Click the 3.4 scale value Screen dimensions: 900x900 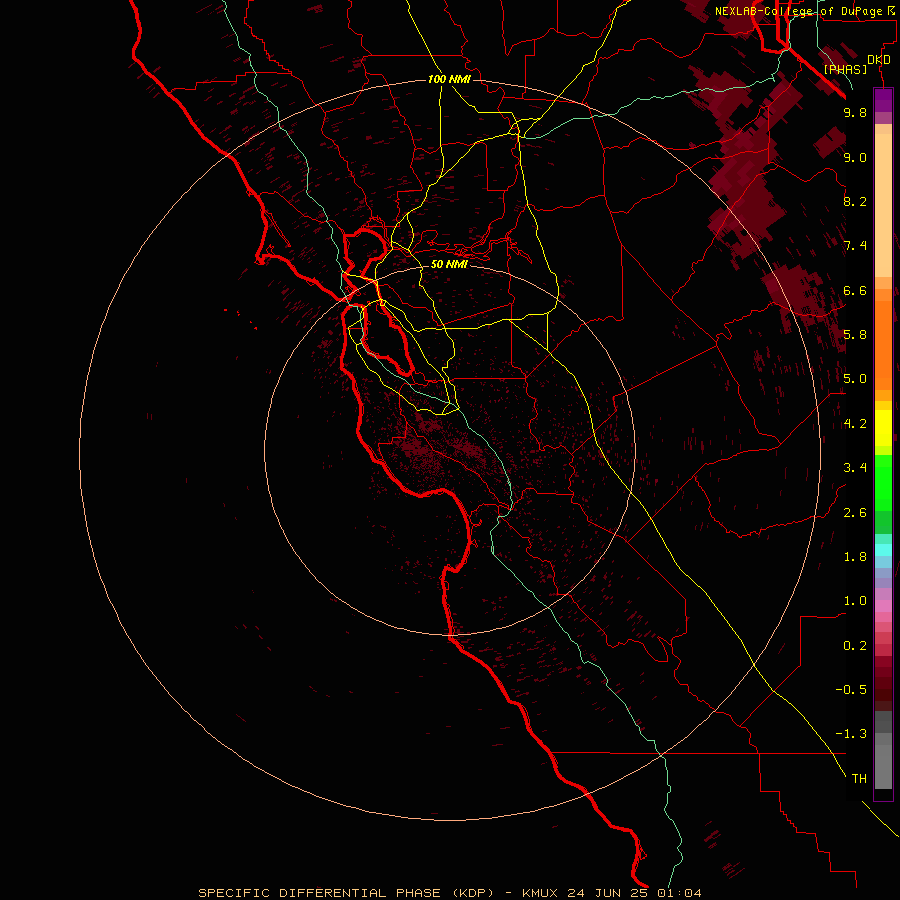855,468
